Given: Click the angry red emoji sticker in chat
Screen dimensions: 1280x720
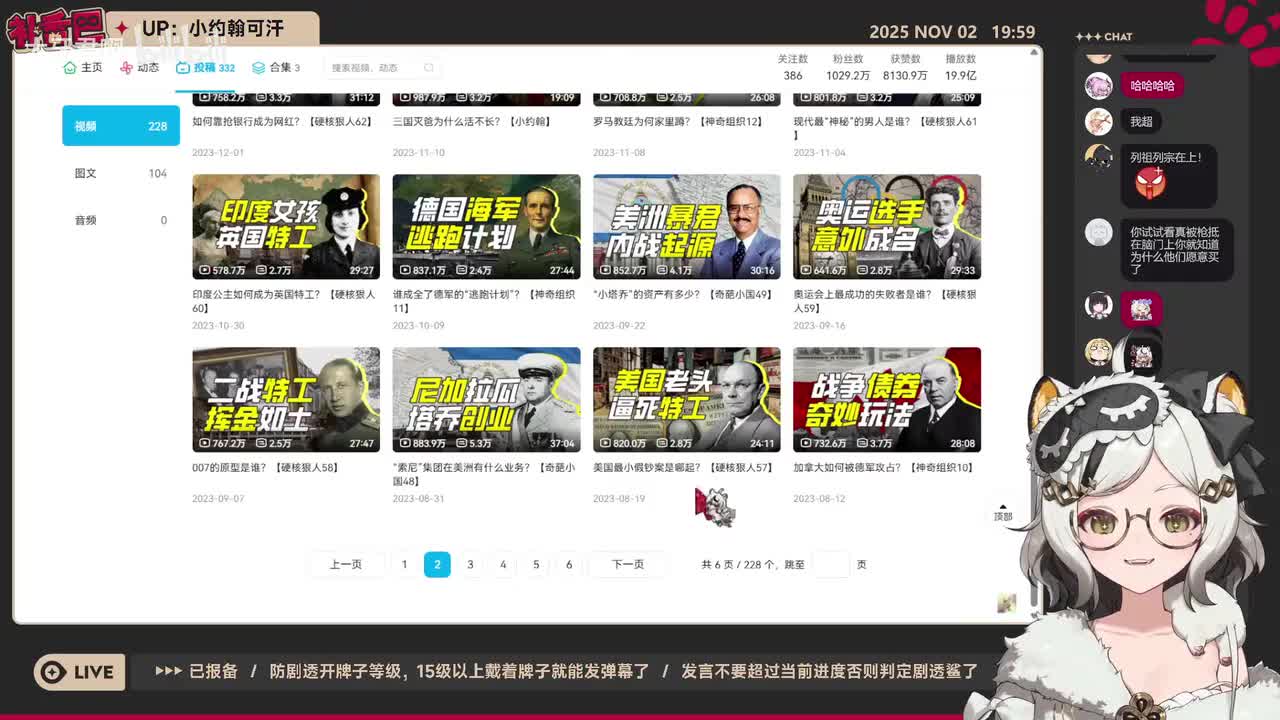Looking at the screenshot, I should click(x=1150, y=183).
